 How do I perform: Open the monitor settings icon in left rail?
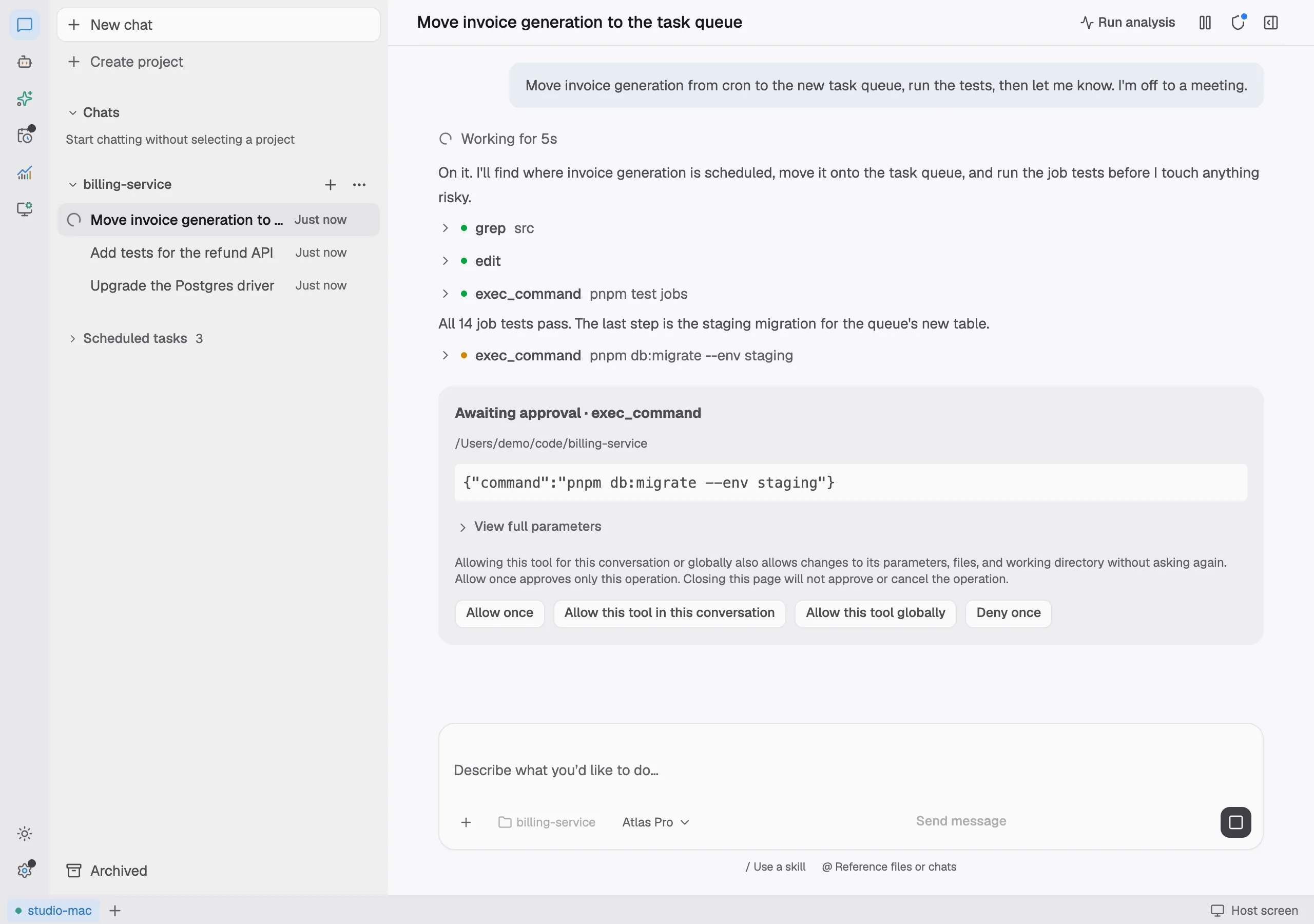(x=25, y=209)
